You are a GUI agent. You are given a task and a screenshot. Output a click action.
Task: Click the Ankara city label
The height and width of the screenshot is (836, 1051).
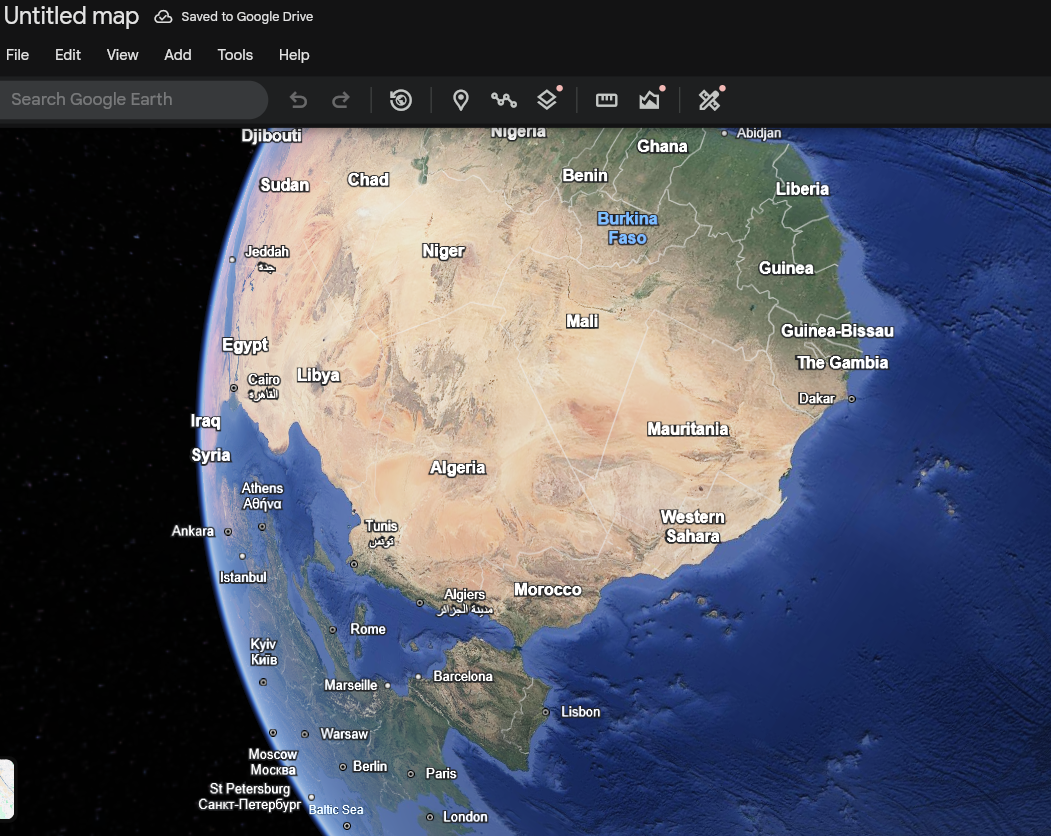tap(192, 531)
